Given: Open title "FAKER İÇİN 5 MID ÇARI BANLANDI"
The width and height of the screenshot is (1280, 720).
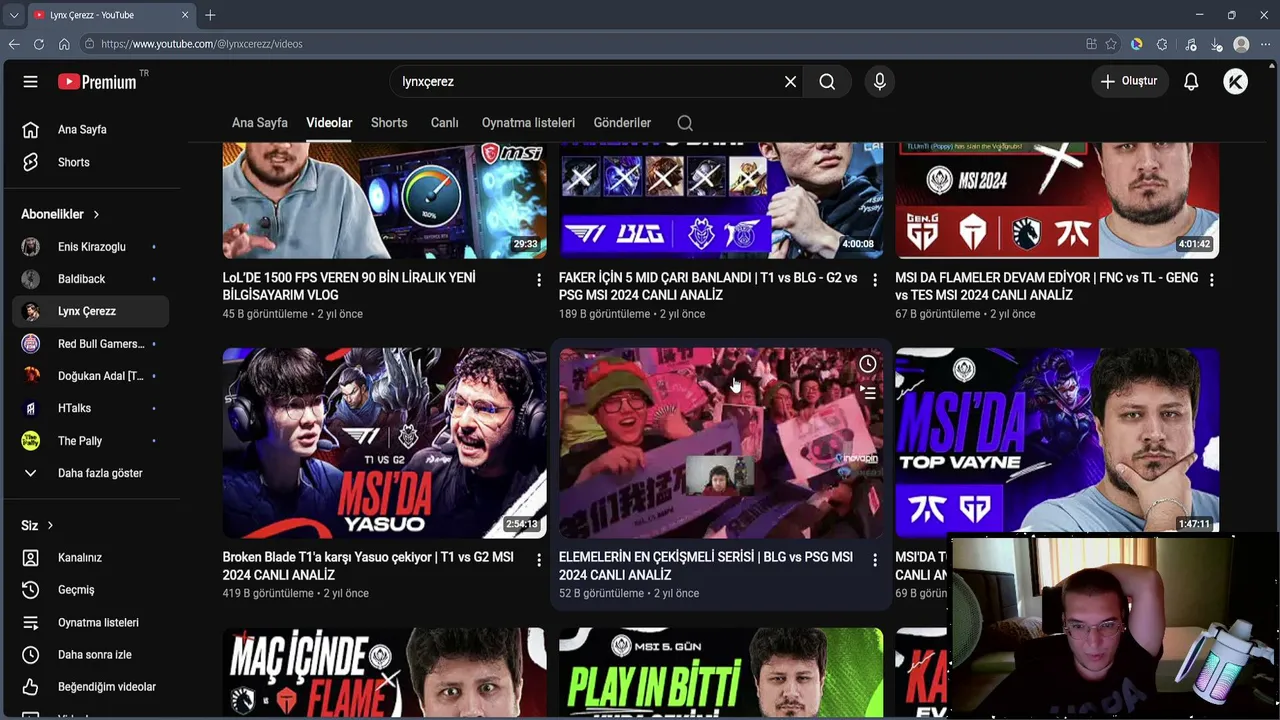Looking at the screenshot, I should click(708, 286).
